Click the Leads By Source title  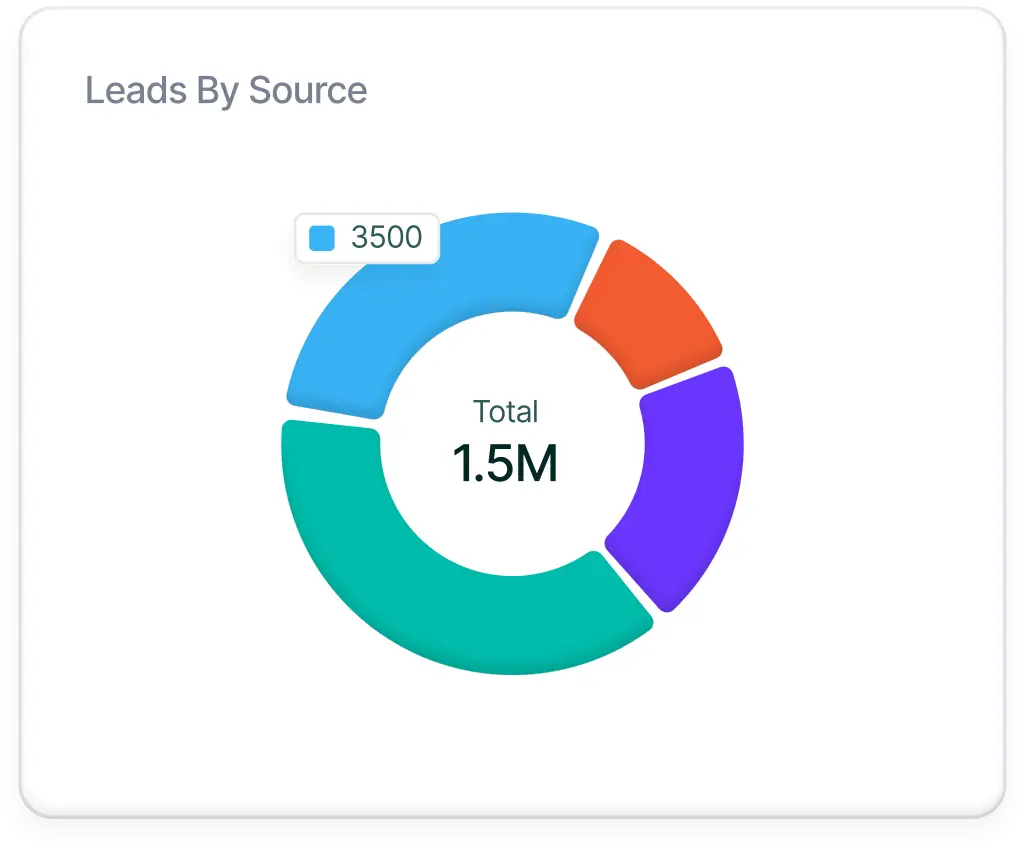[x=227, y=91]
